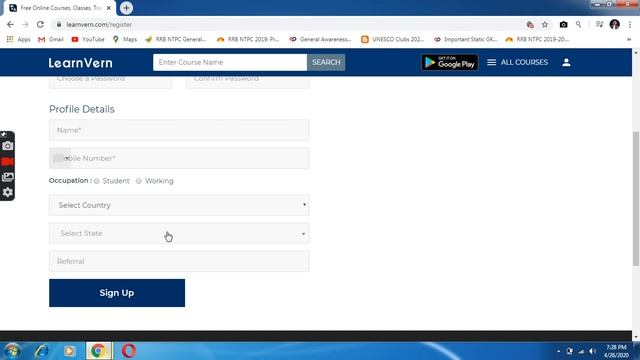Open Chrome three-dot menu

click(x=630, y=24)
